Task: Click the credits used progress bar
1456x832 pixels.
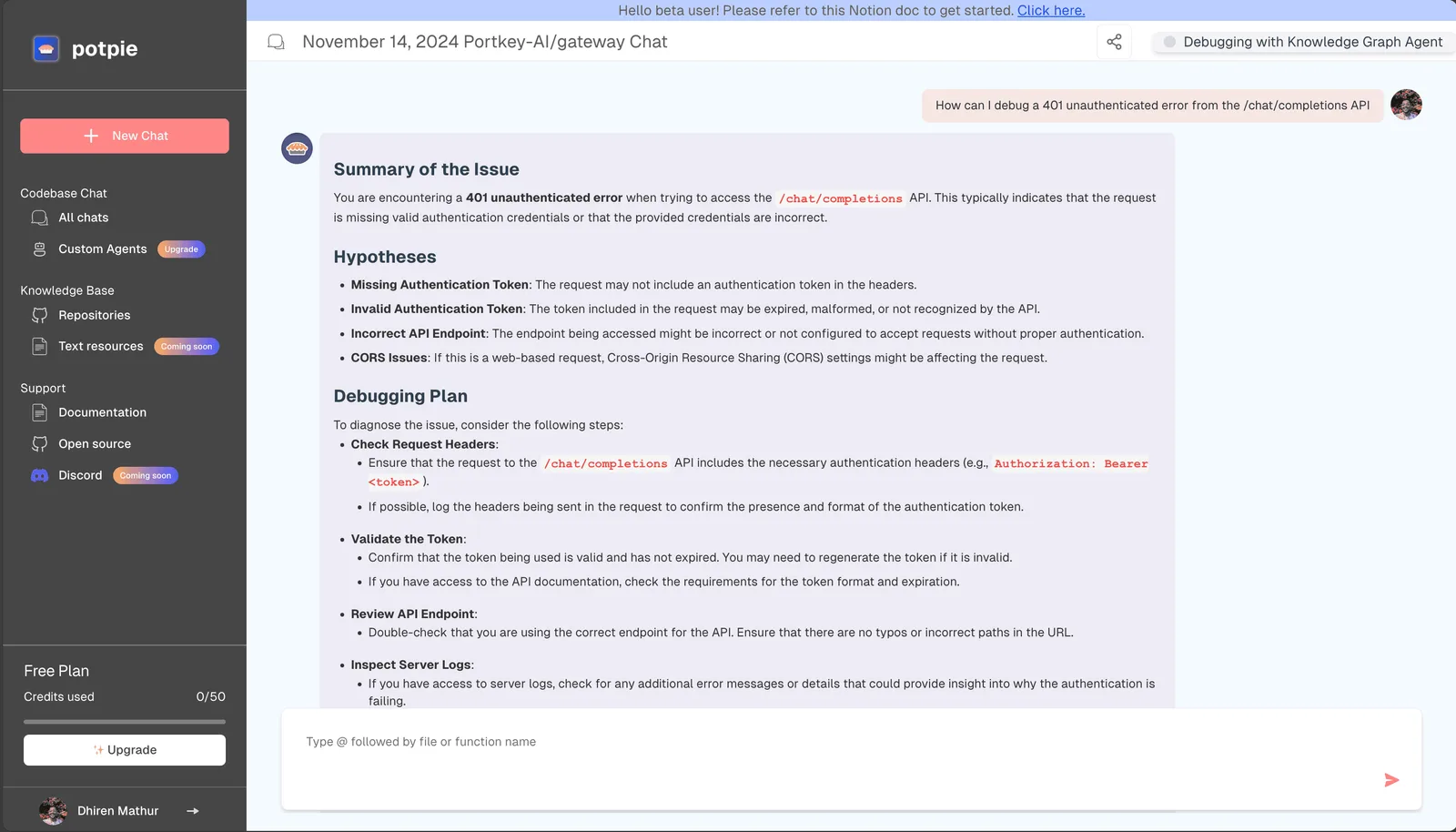Action: 125,722
